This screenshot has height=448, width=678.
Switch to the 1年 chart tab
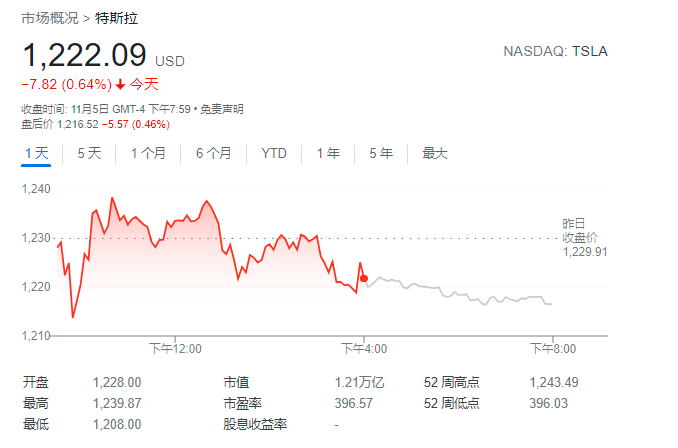[x=328, y=153]
